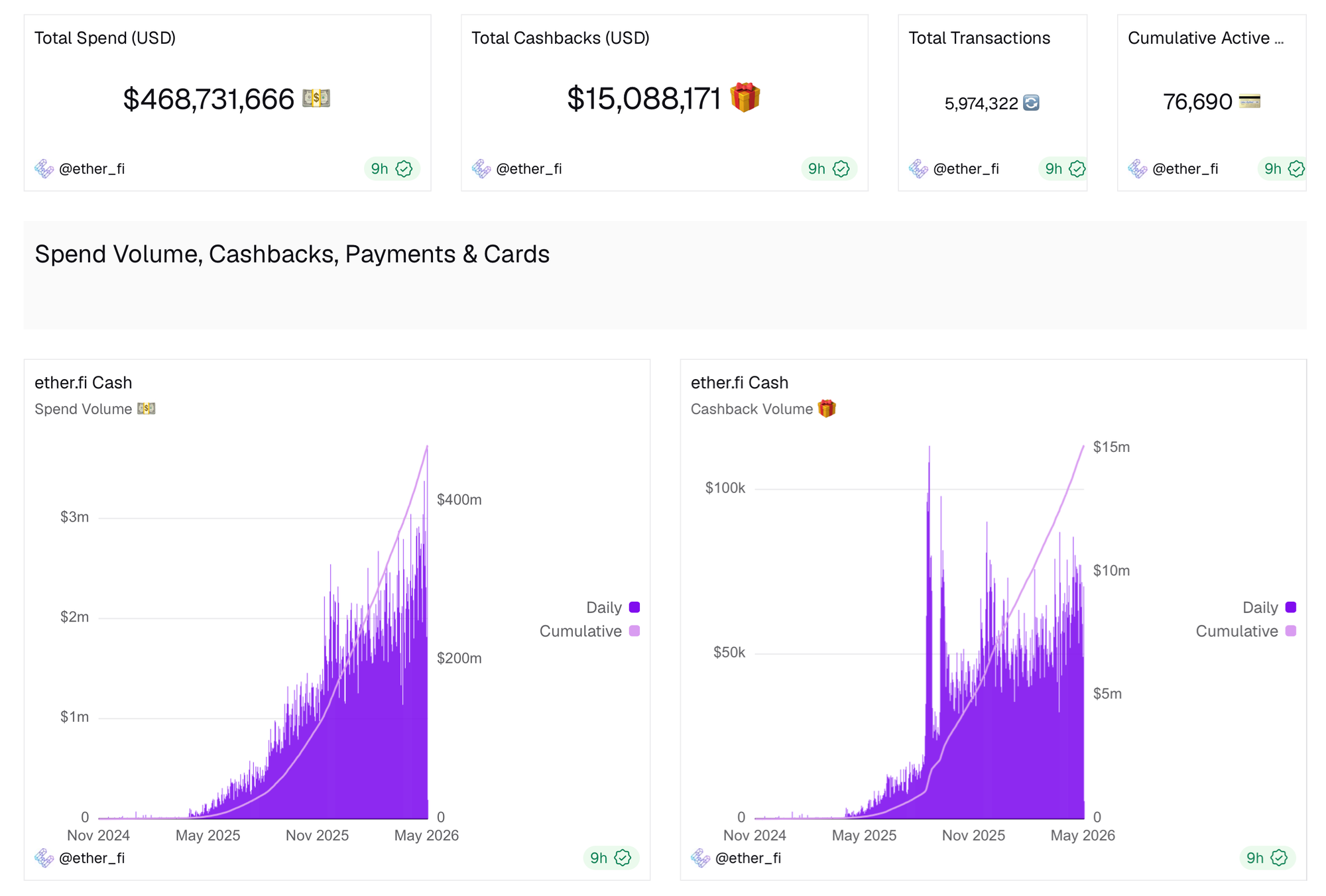1326x896 pixels.
Task: Click the 9h freshness badge in Total Cashbacks card
Action: point(829,169)
